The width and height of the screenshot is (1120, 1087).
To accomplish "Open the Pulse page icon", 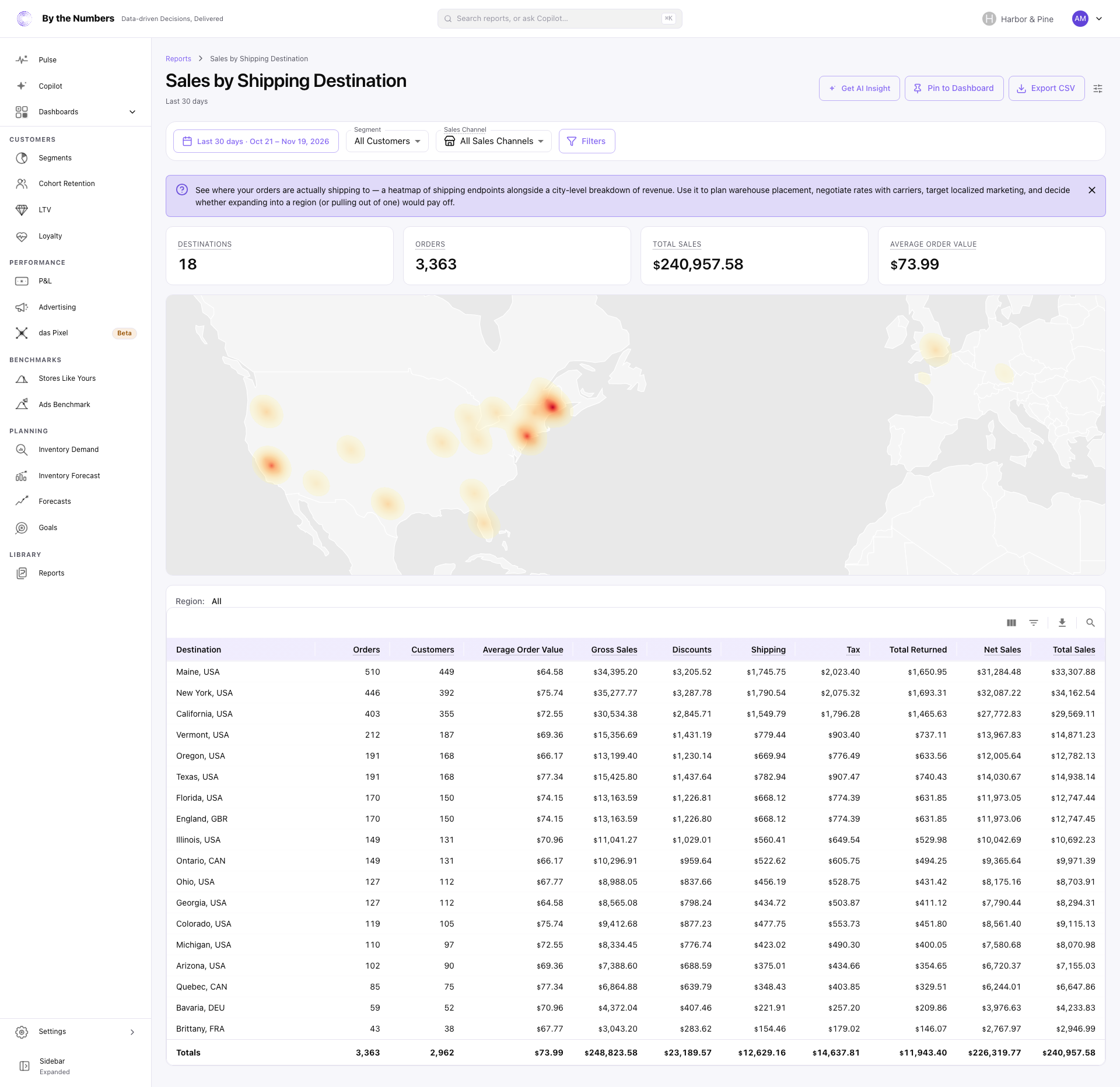I will point(22,60).
